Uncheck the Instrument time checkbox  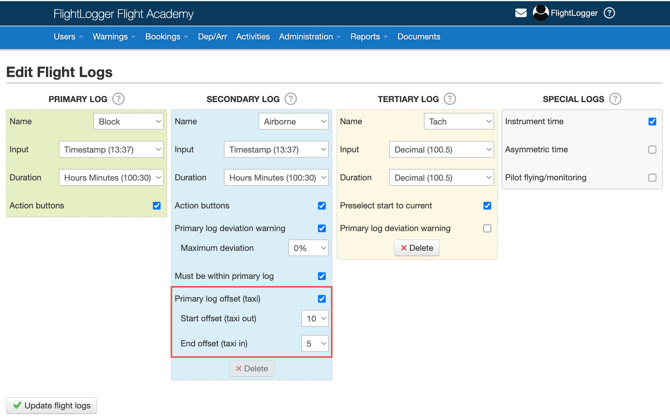click(652, 121)
